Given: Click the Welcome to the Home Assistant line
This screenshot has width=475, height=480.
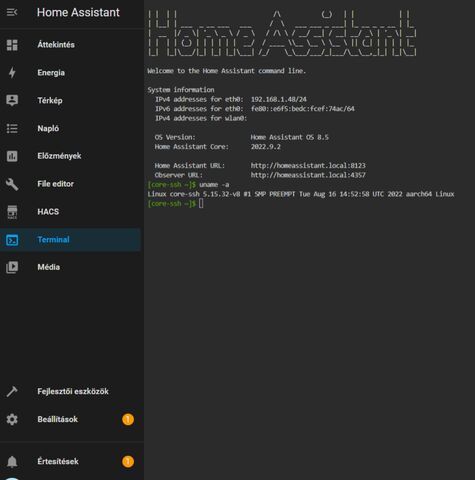Looking at the screenshot, I should pos(226,71).
